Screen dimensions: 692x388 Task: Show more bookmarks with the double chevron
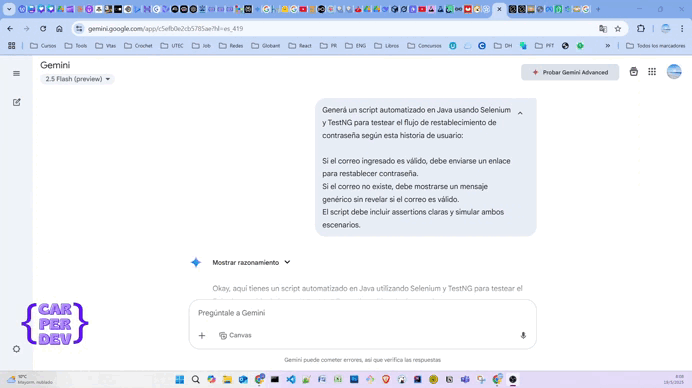tap(608, 46)
